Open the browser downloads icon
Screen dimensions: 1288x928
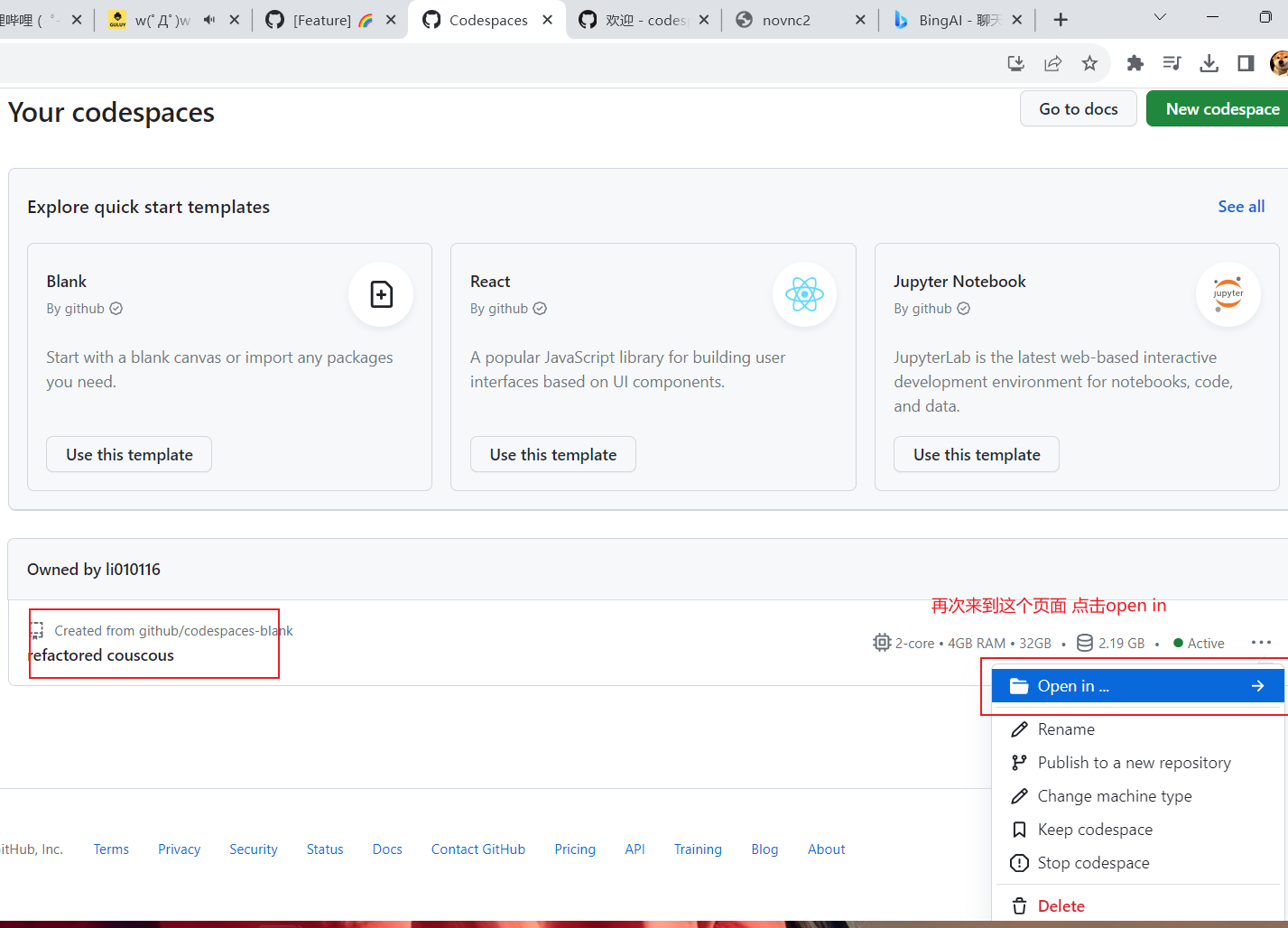pyautogui.click(x=1209, y=63)
